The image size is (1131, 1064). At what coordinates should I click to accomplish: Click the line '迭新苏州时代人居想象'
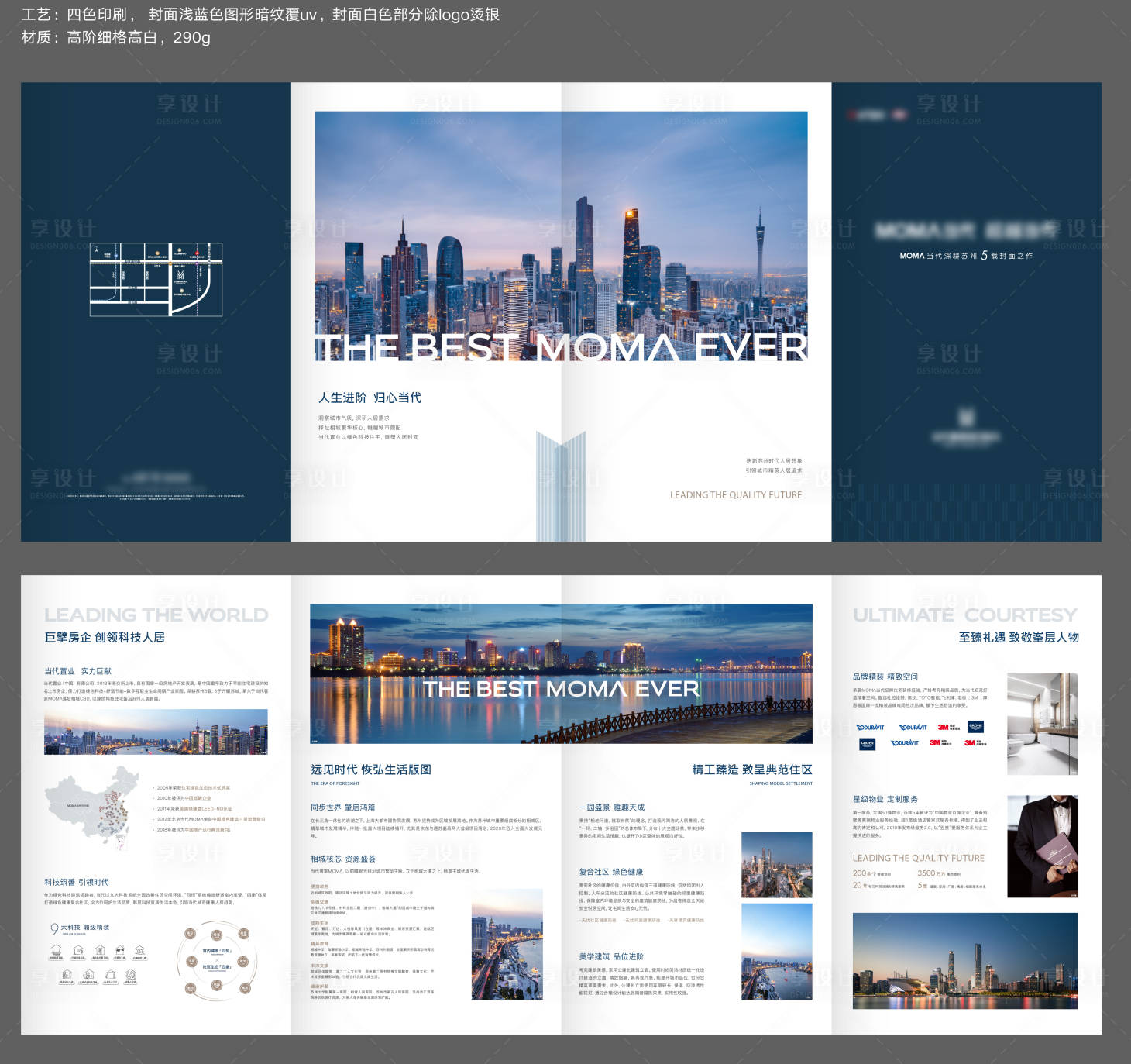pyautogui.click(x=774, y=460)
